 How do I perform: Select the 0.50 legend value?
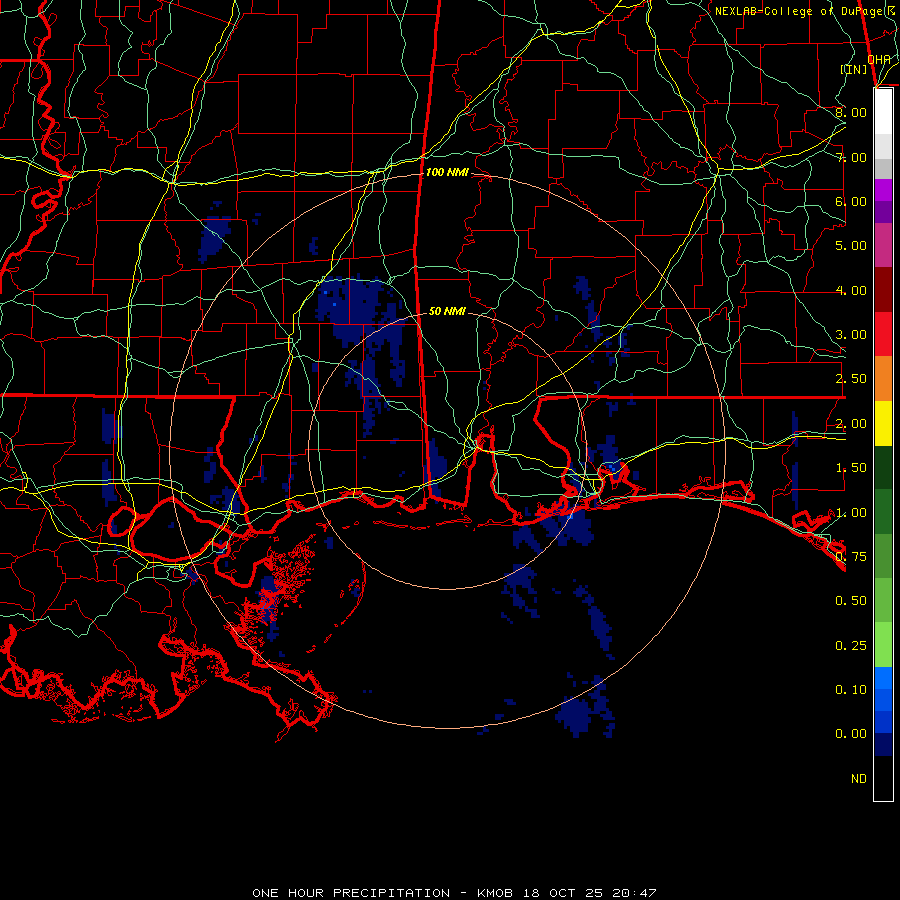(x=851, y=601)
